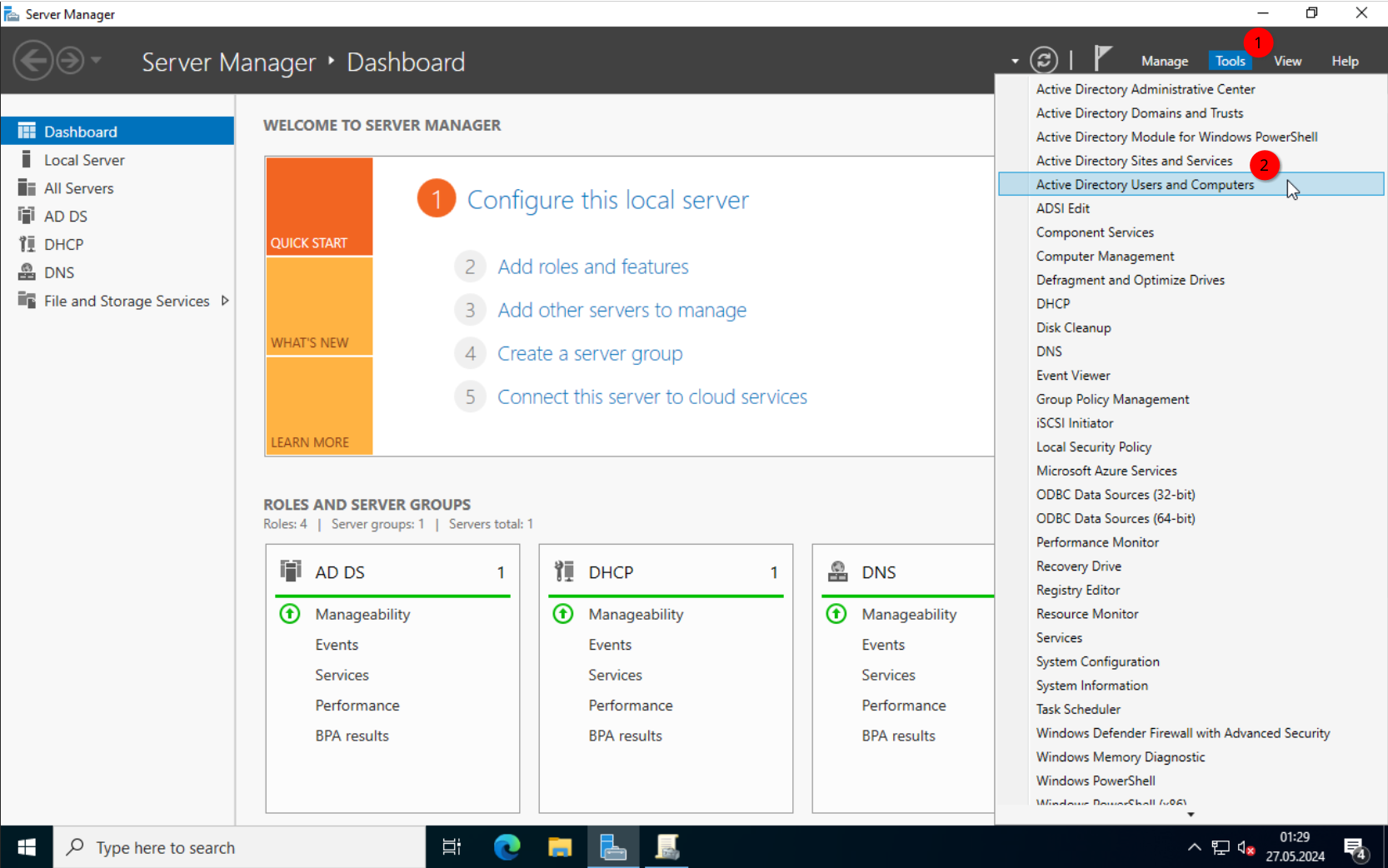Click the Refresh icon in the header
This screenshot has height=868, width=1388.
[x=1044, y=60]
